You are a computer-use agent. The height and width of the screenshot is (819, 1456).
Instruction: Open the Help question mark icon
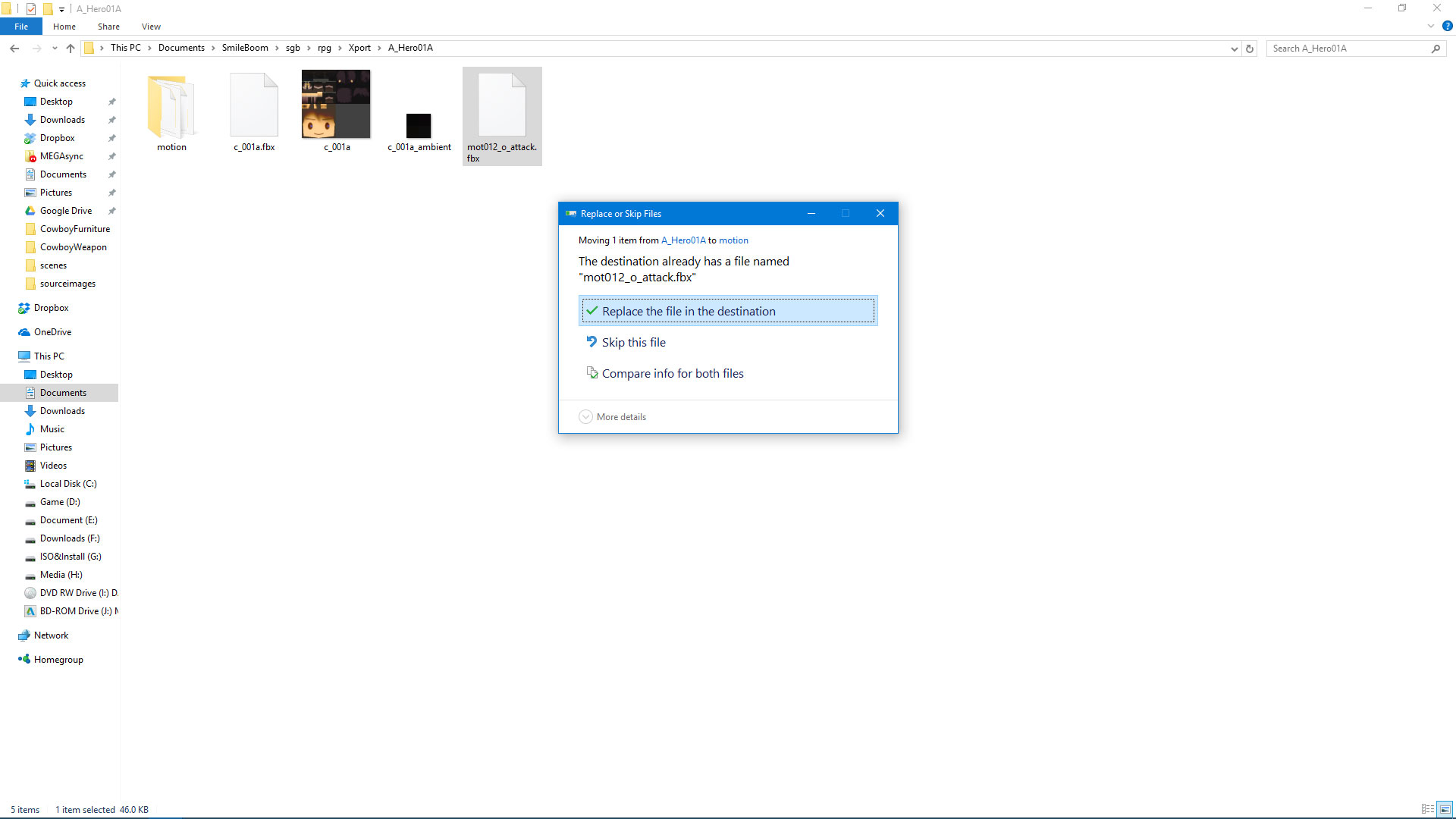tap(1447, 26)
